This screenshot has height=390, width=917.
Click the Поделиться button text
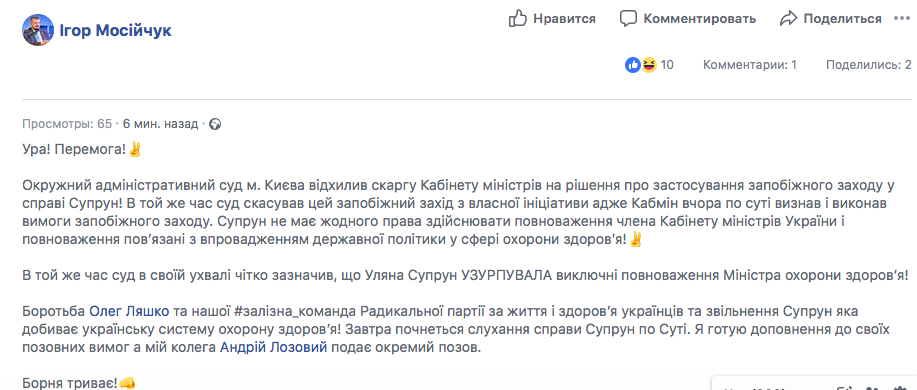[842, 19]
